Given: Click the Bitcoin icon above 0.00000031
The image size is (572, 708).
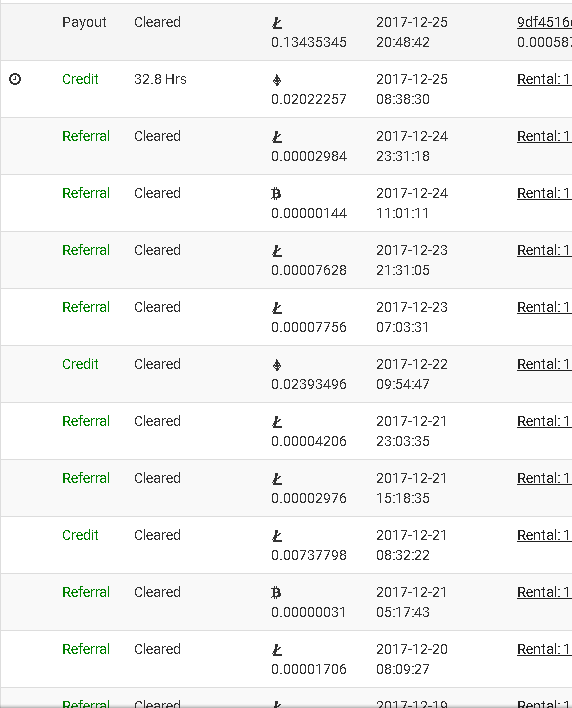Looking at the screenshot, I should 276,592.
